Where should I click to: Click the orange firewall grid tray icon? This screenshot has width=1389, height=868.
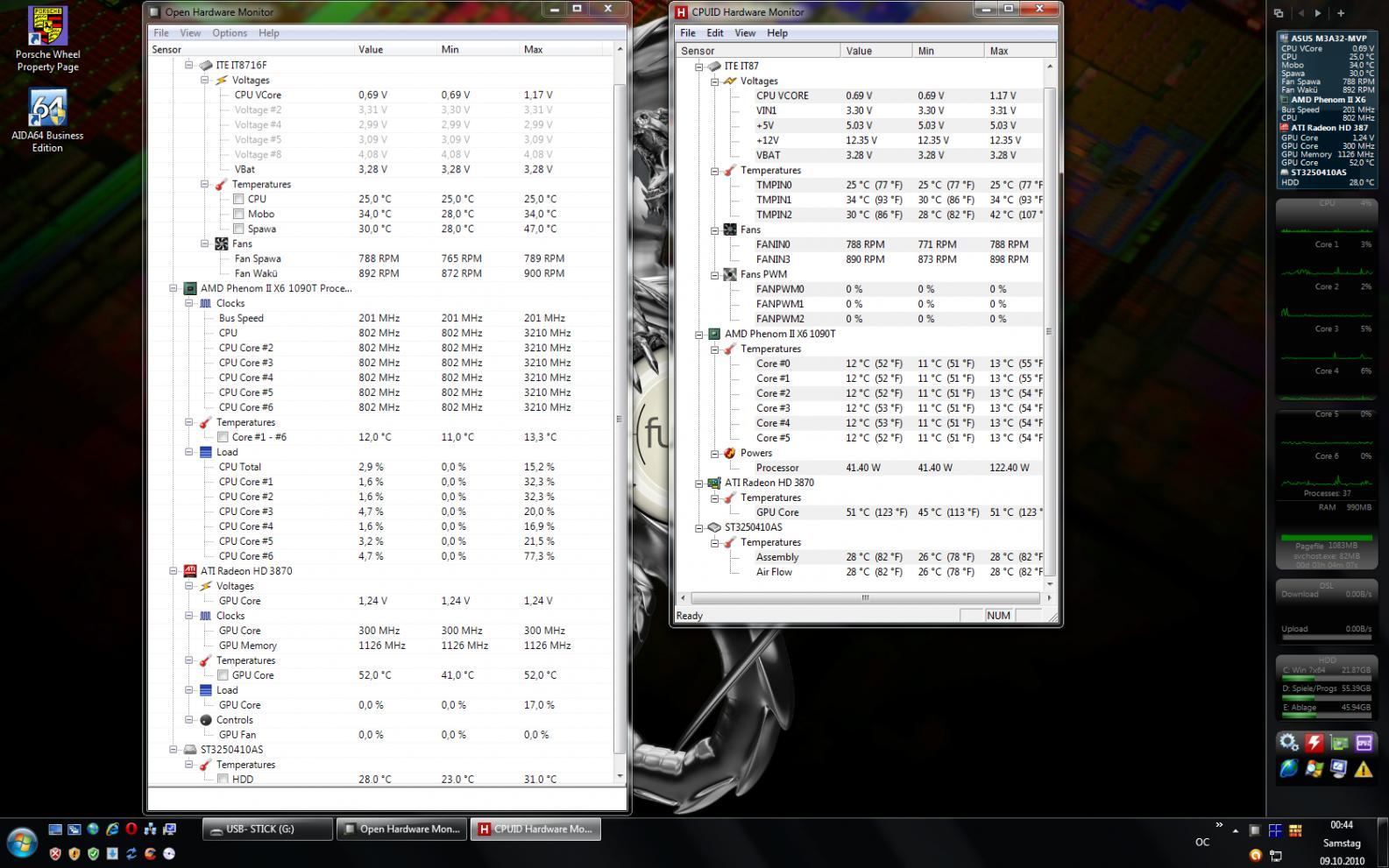pos(1295,830)
